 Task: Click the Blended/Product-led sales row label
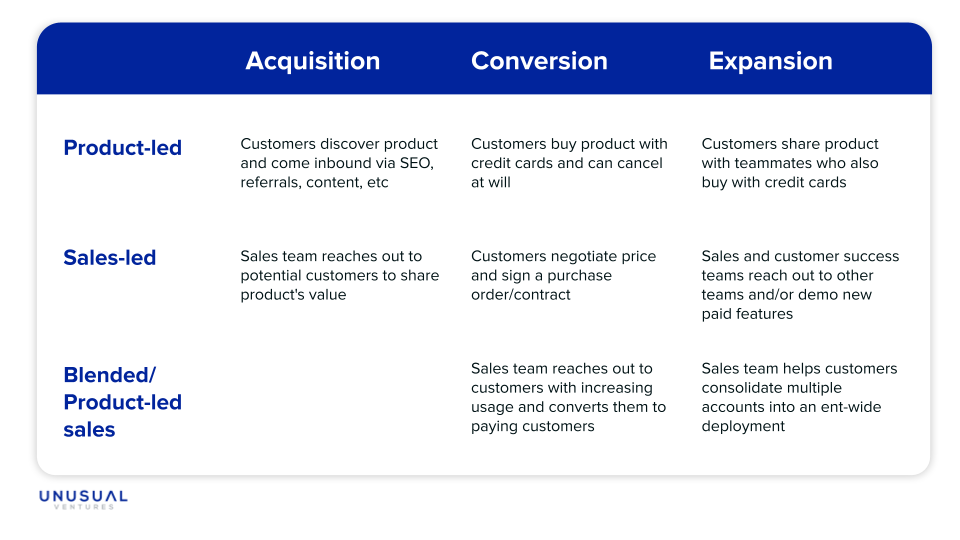(x=122, y=402)
